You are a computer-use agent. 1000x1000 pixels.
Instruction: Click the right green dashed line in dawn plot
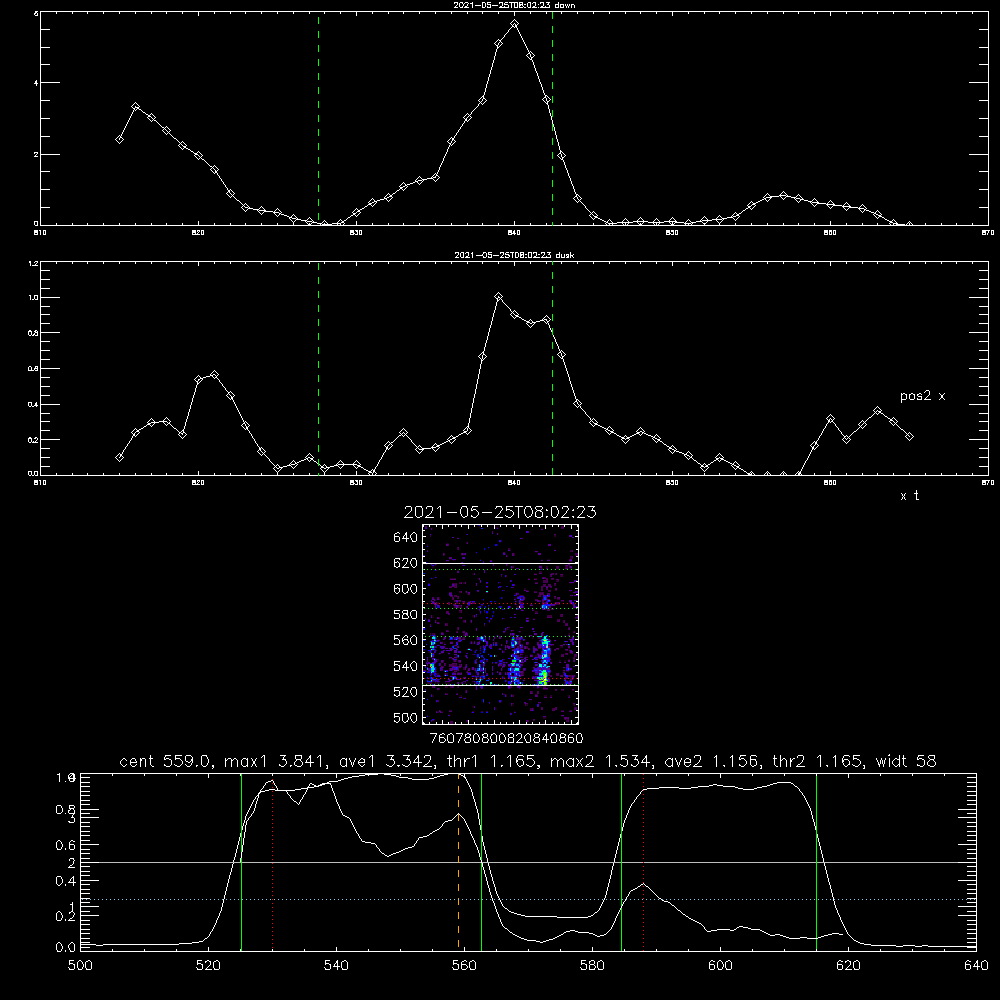click(x=552, y=118)
